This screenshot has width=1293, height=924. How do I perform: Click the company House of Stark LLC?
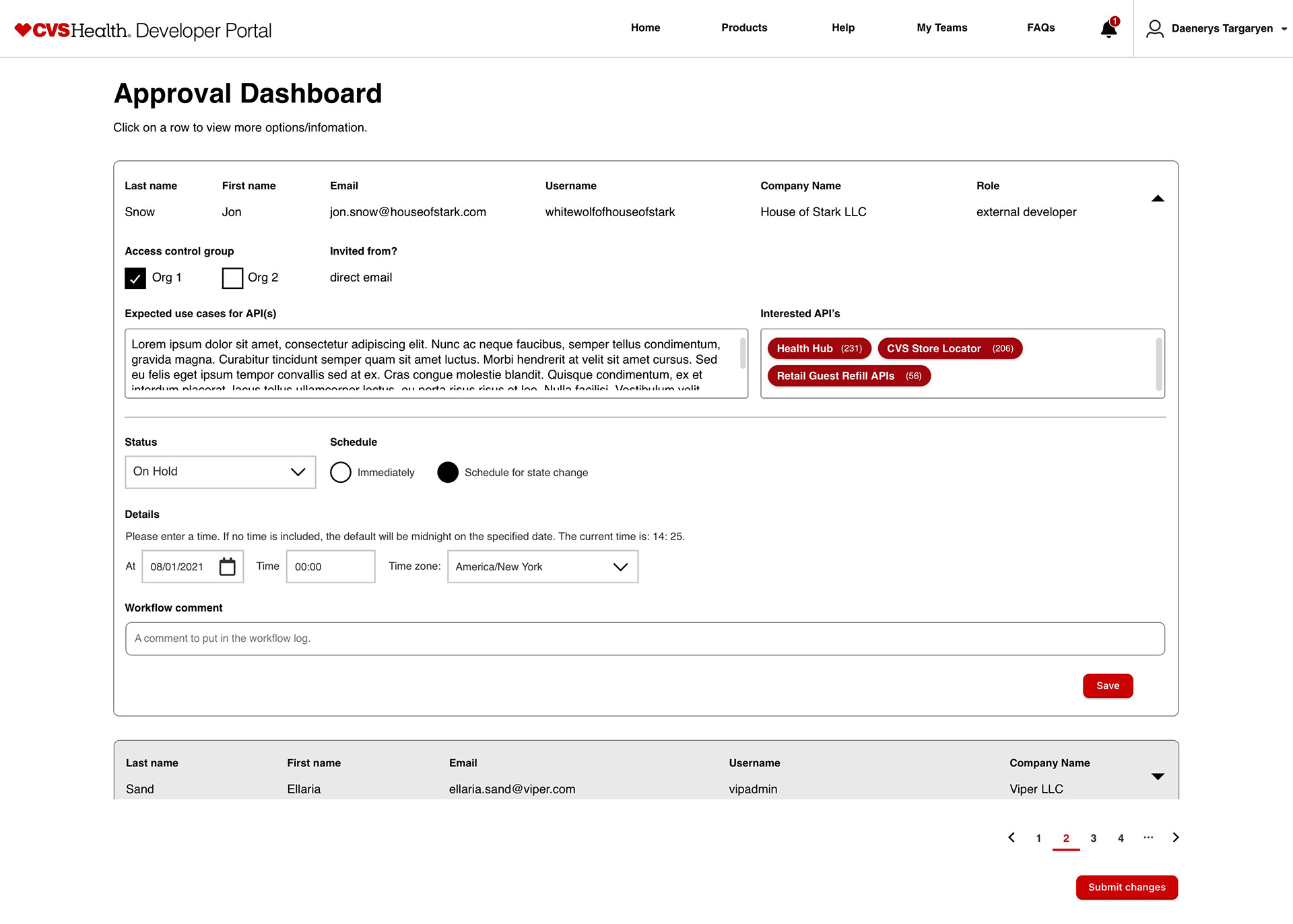pyautogui.click(x=813, y=212)
